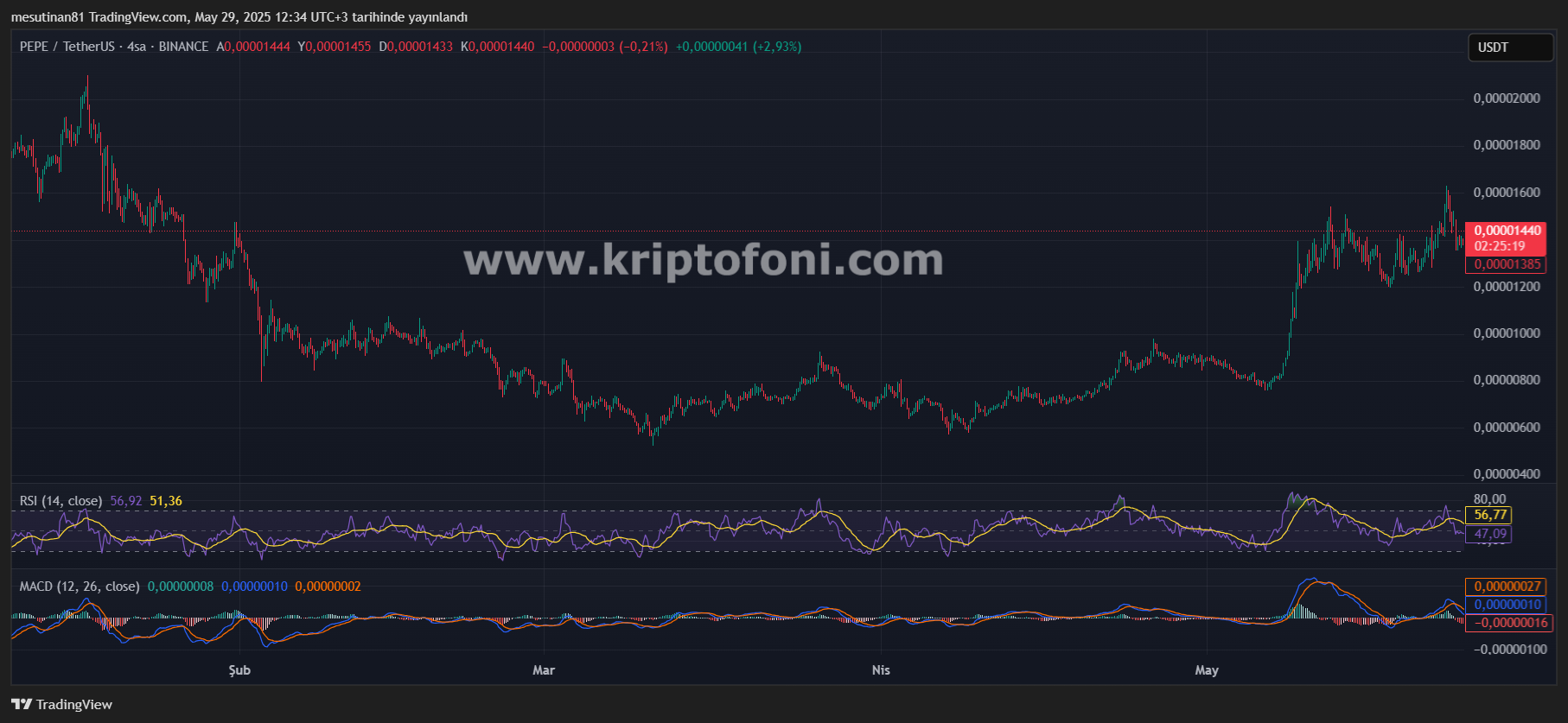Image resolution: width=1568 pixels, height=723 pixels.
Task: Click the 0,00000600 price axis label
Action: click(x=1507, y=428)
